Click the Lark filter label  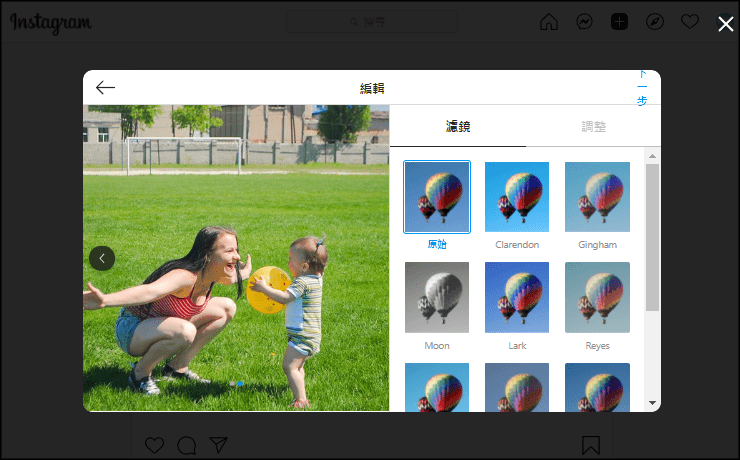click(x=517, y=346)
